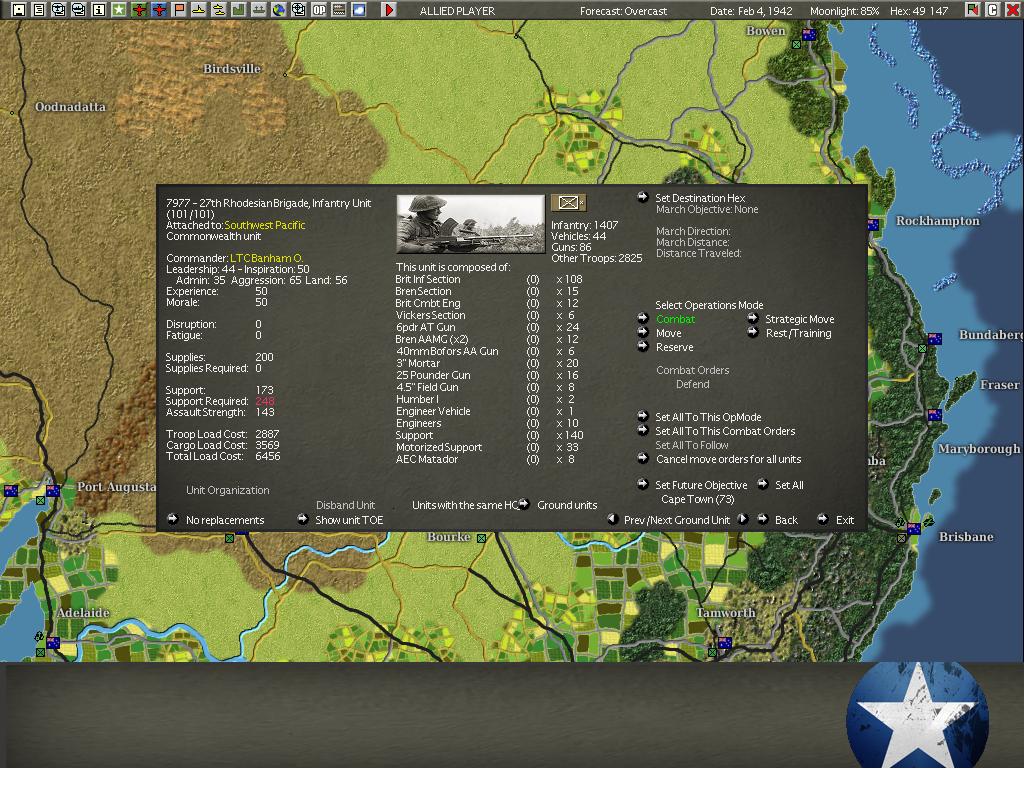Open the orange flag bases icon
This screenshot has width=1024, height=786.
(x=179, y=10)
